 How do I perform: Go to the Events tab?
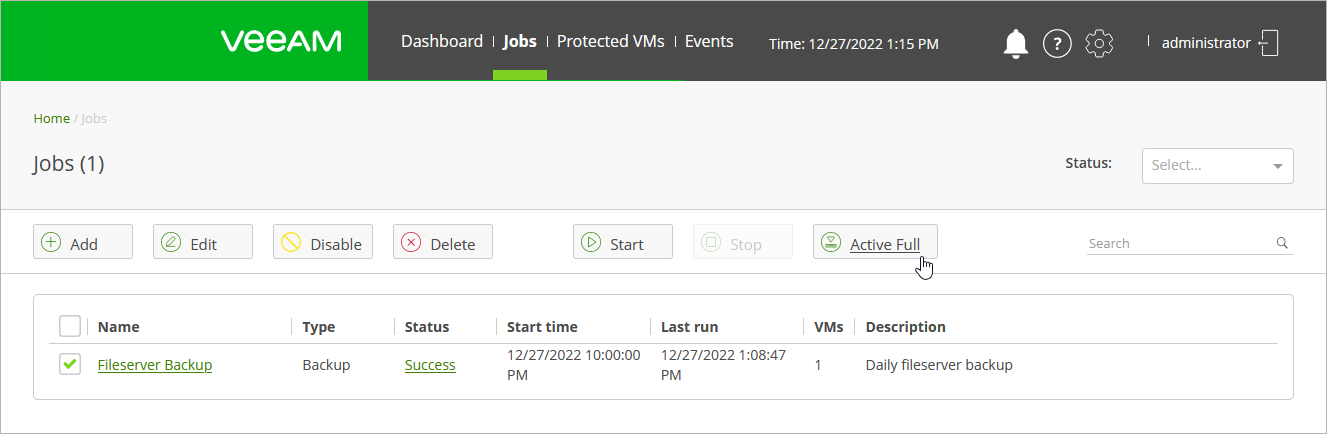tap(709, 42)
